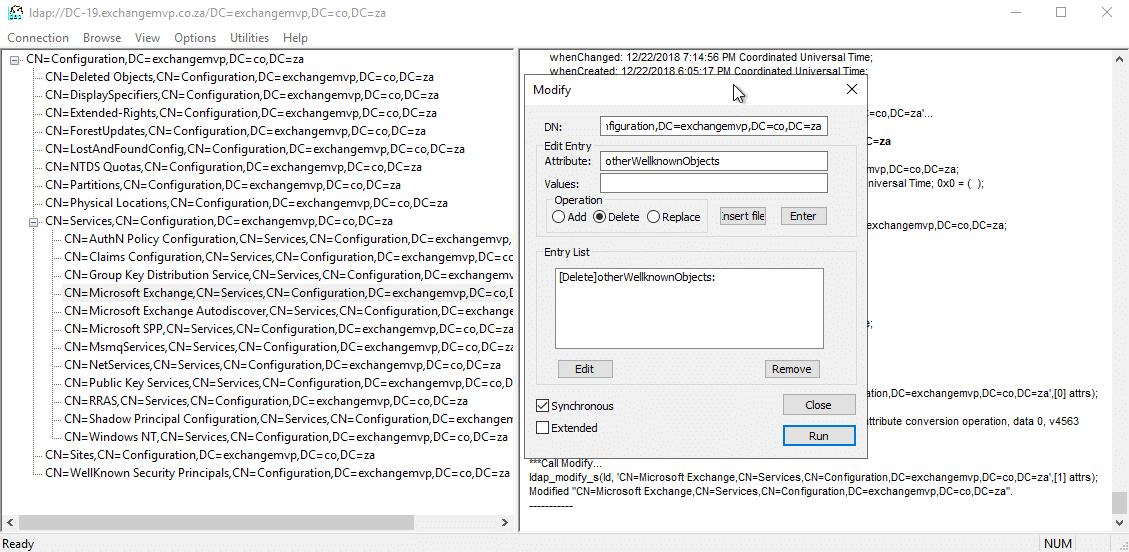Uncheck the Synchronous checkbox
1129x552 pixels.
tap(543, 406)
